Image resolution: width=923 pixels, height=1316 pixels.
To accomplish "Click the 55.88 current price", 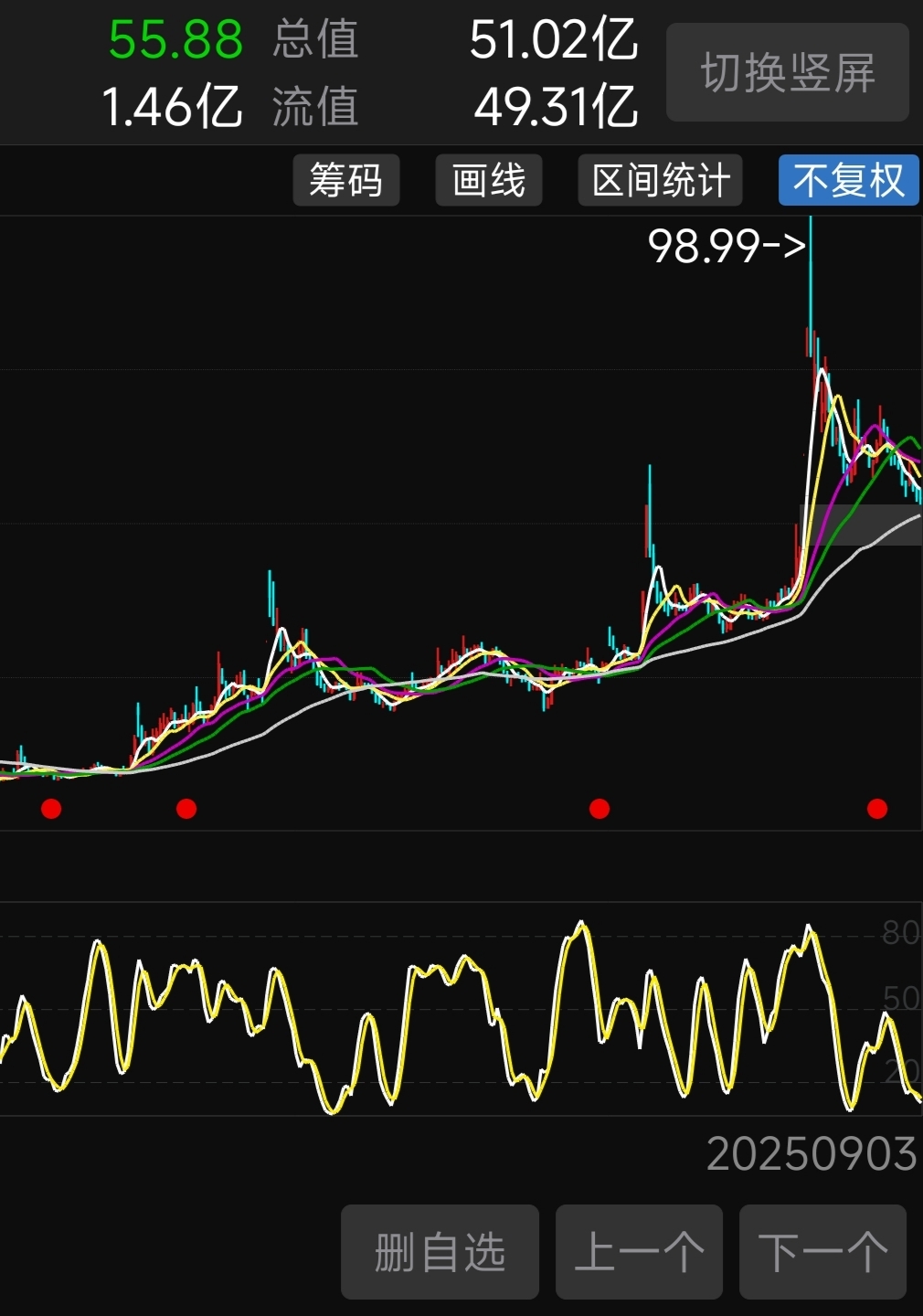I will [175, 40].
